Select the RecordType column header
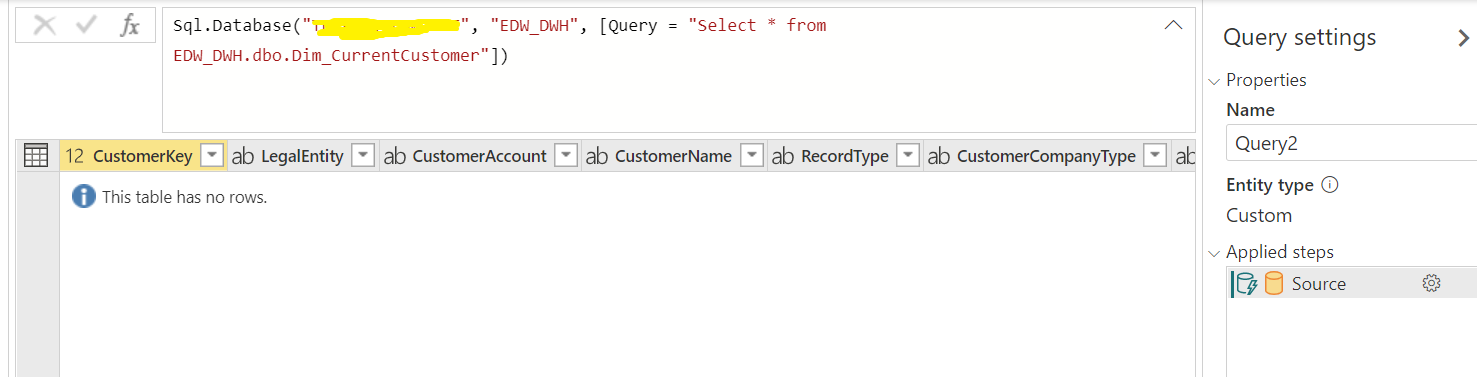 point(845,156)
